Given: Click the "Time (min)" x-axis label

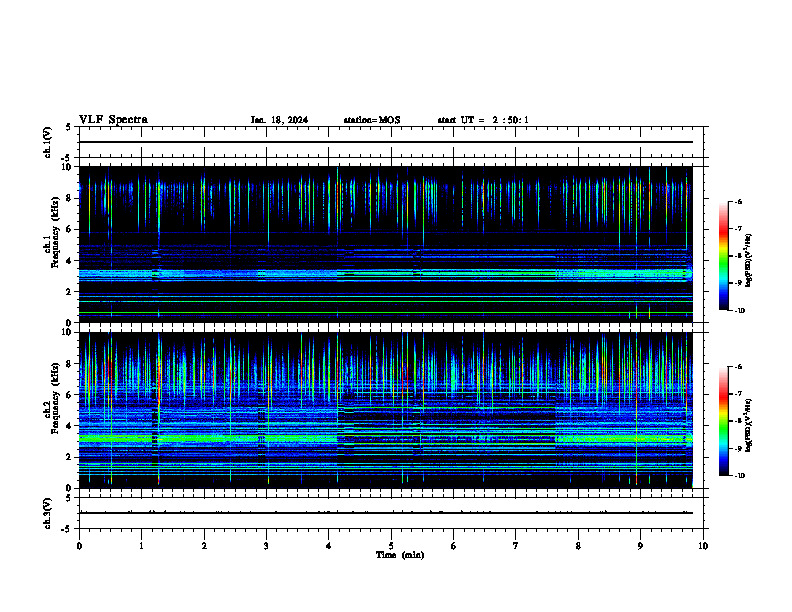Looking at the screenshot, I should click(400, 555).
